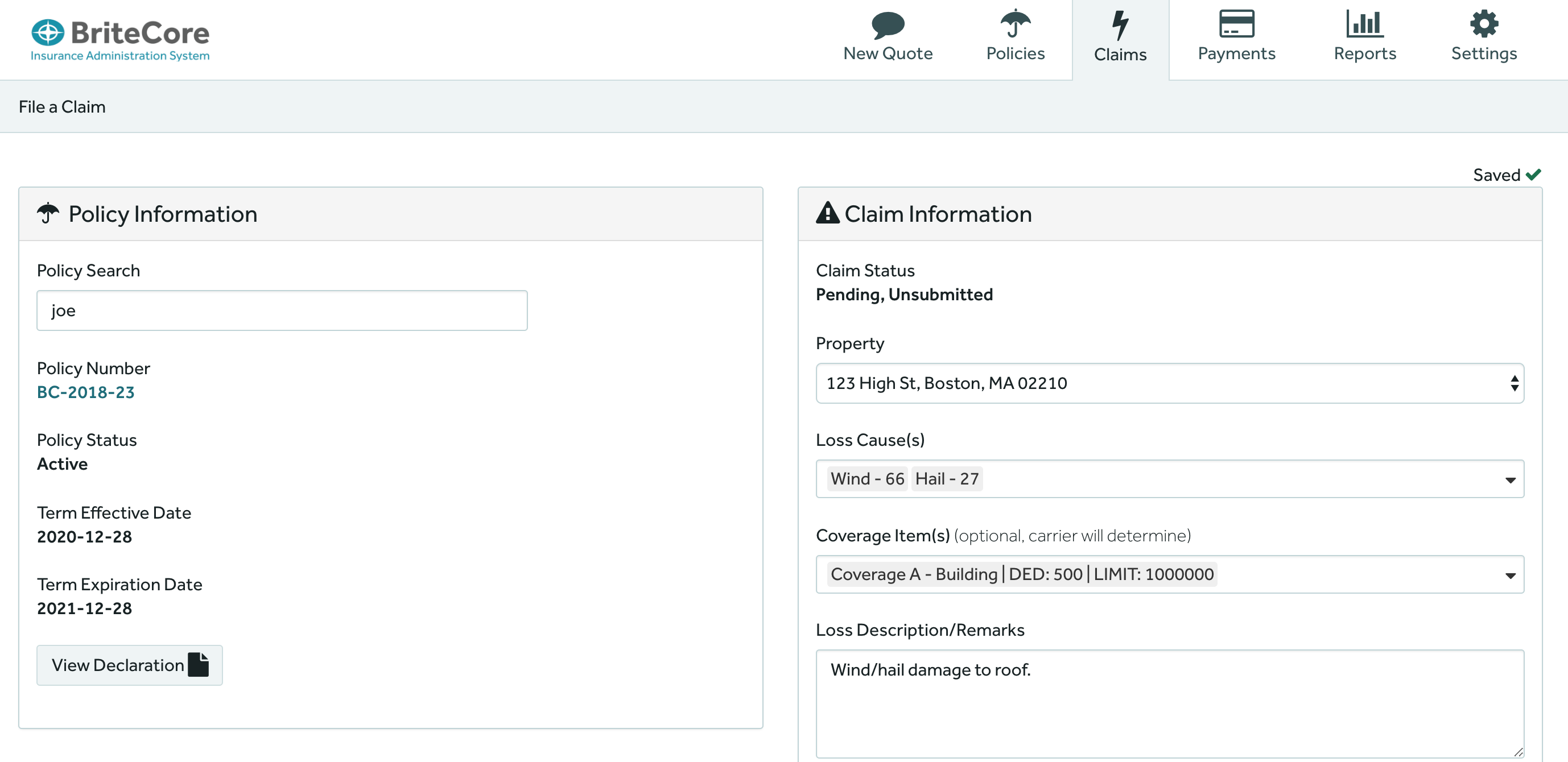The height and width of the screenshot is (762, 1568).
Task: Open the Property address dropdown
Action: [x=1169, y=383]
